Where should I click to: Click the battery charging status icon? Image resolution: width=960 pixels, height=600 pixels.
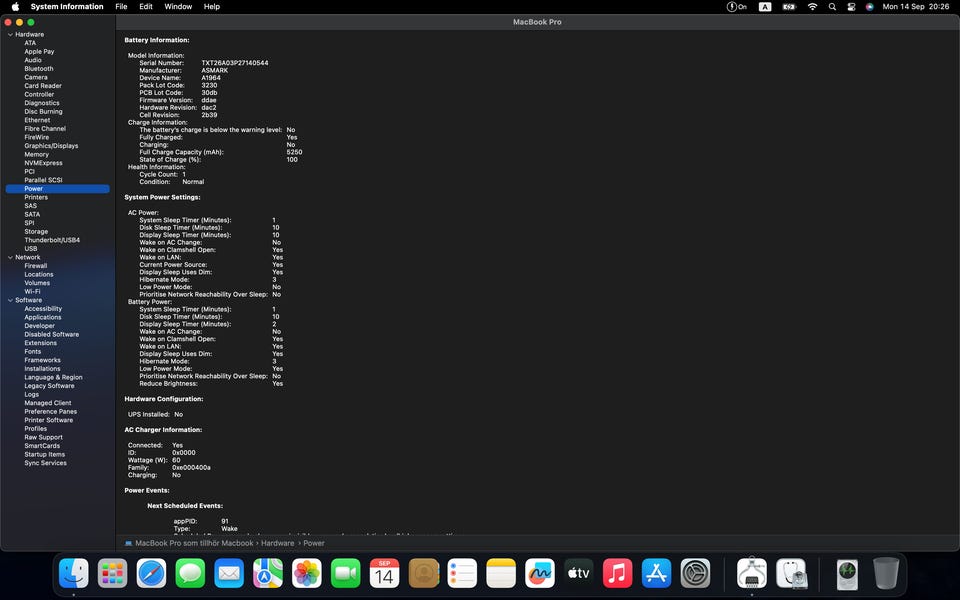(x=789, y=7)
